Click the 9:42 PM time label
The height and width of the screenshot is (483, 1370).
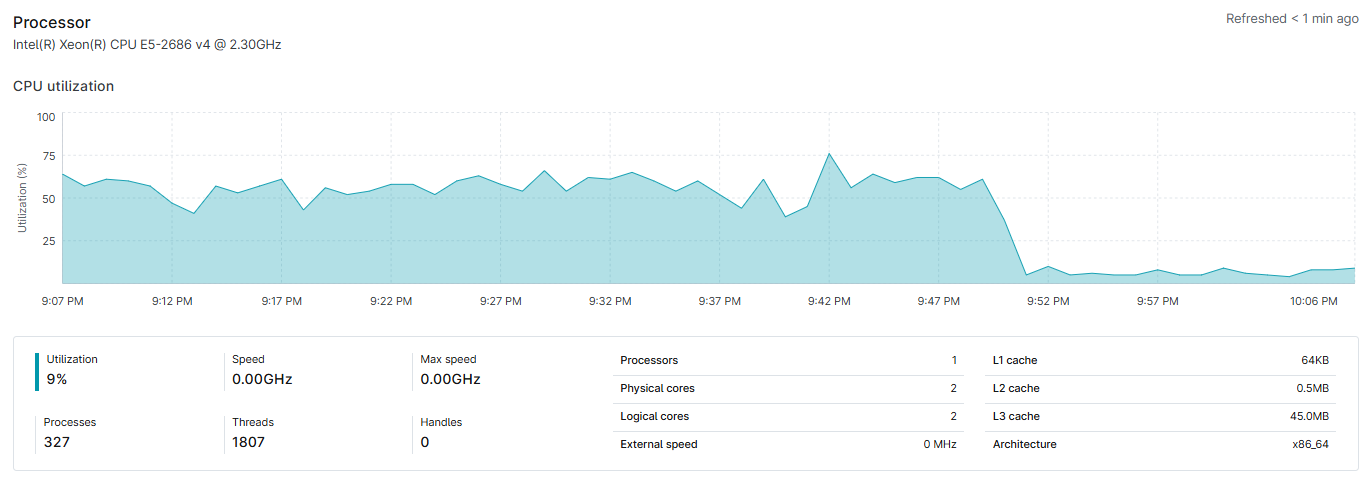(829, 301)
